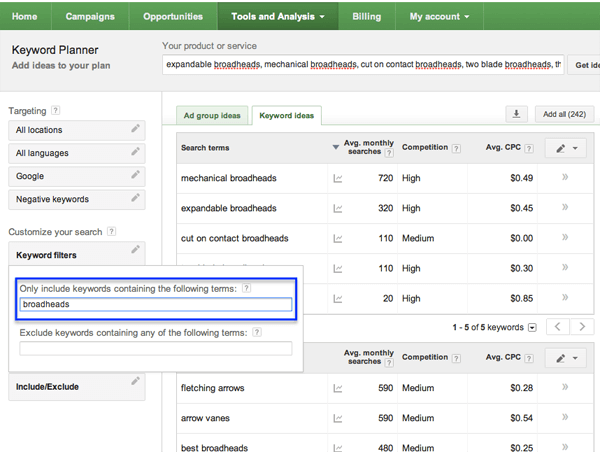Switch to Ad group ideas tab
The height and width of the screenshot is (452, 600).
(x=212, y=116)
